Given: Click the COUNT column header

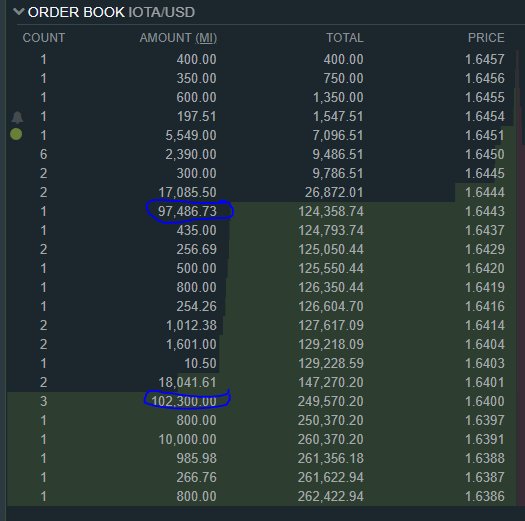Looking at the screenshot, I should 44,38.
